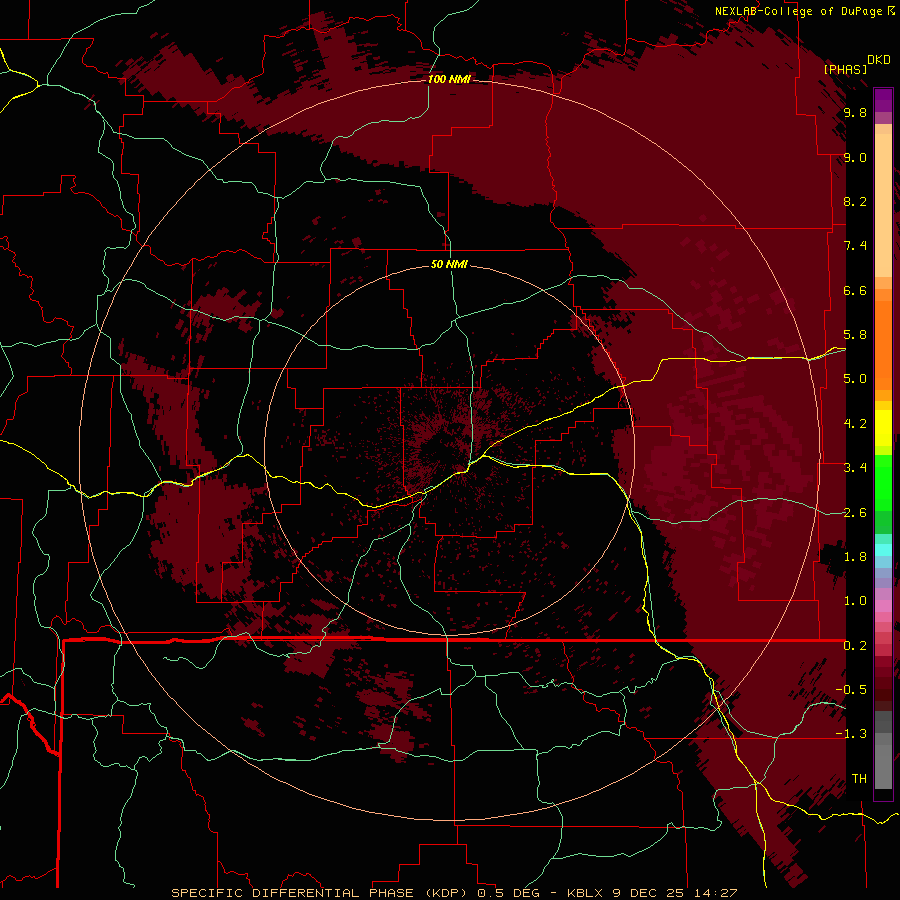The width and height of the screenshot is (900, 900).
Task: Click the -1.3 scale value
Action: pyautogui.click(x=851, y=734)
